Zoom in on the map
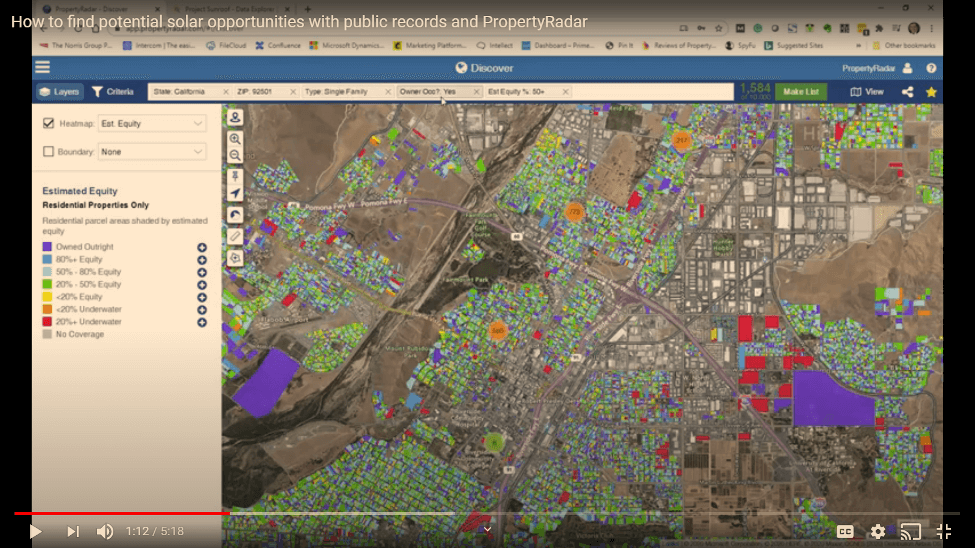The height and width of the screenshot is (550, 977). [x=235, y=139]
